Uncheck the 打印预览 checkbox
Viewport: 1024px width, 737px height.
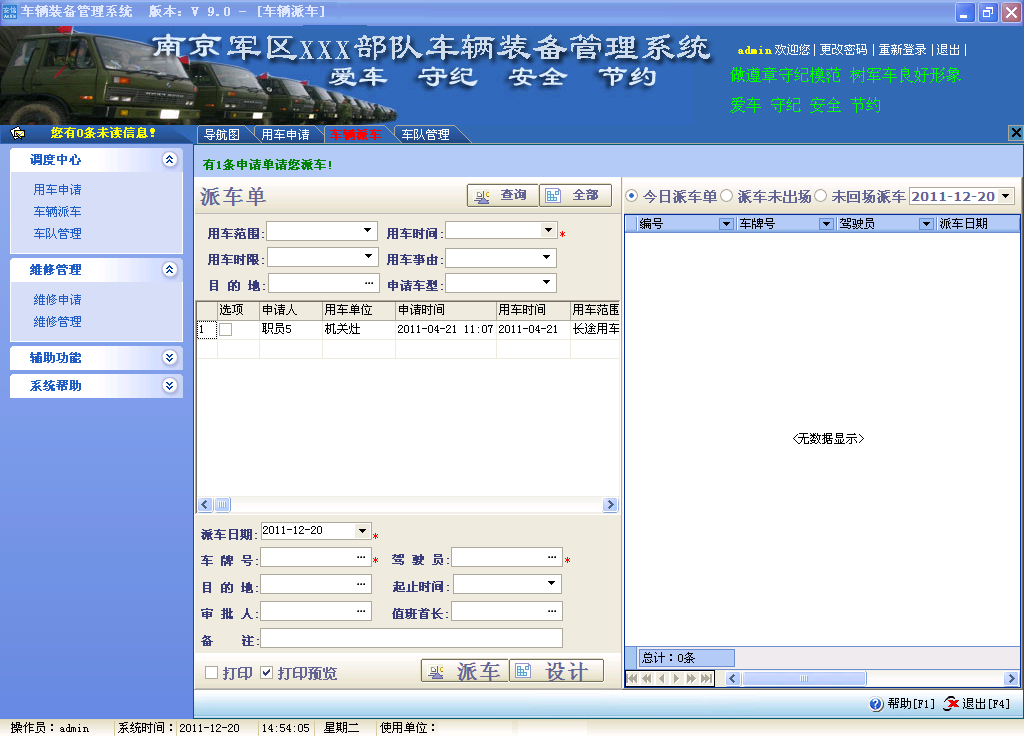pyautogui.click(x=267, y=673)
